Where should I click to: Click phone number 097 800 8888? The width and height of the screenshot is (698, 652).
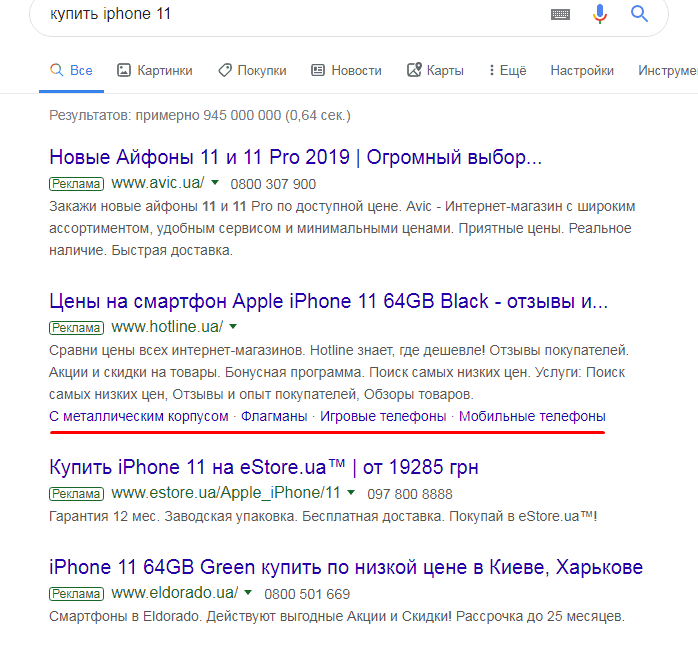click(410, 494)
